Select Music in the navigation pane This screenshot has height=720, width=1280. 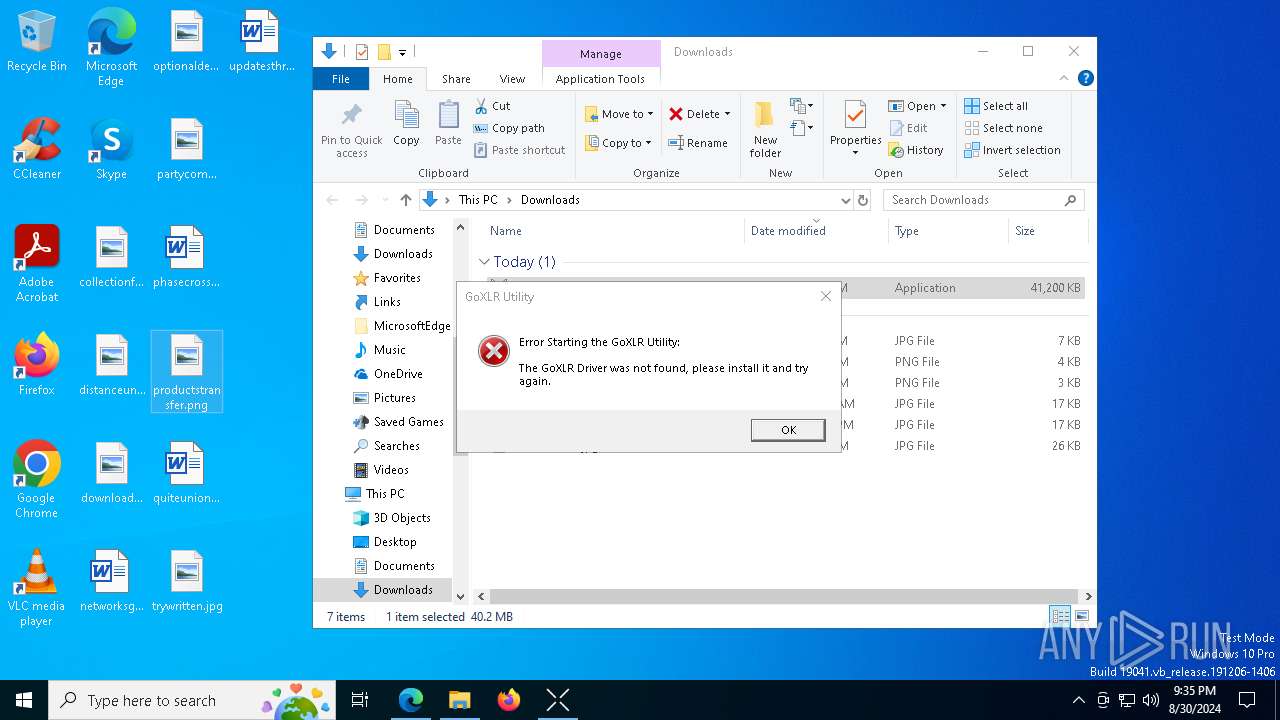(390, 350)
